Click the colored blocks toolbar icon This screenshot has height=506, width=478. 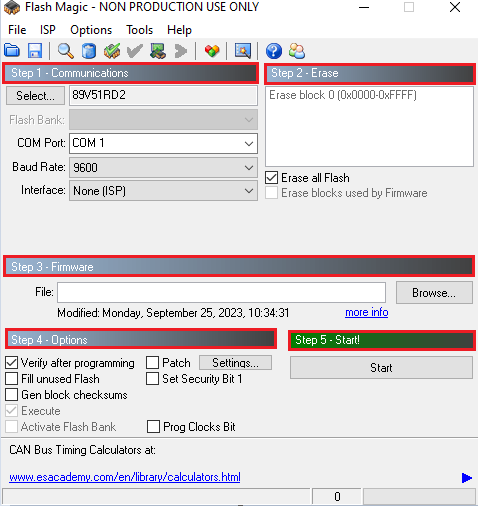pyautogui.click(x=212, y=51)
